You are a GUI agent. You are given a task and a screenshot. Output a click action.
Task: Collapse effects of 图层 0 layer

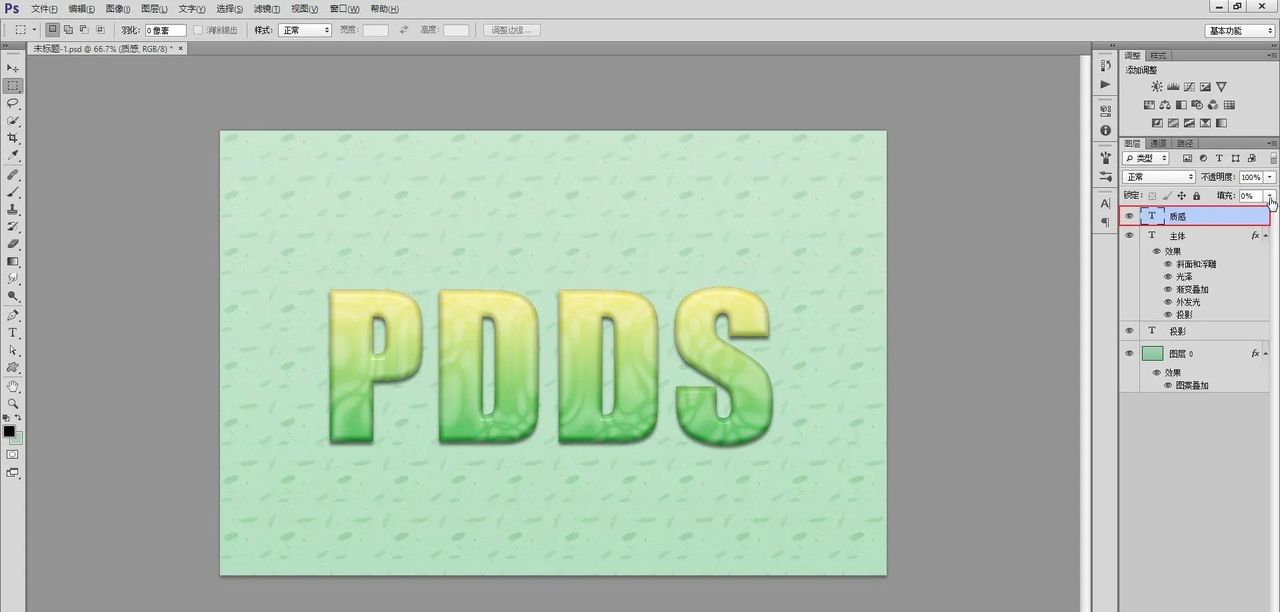(x=1267, y=354)
